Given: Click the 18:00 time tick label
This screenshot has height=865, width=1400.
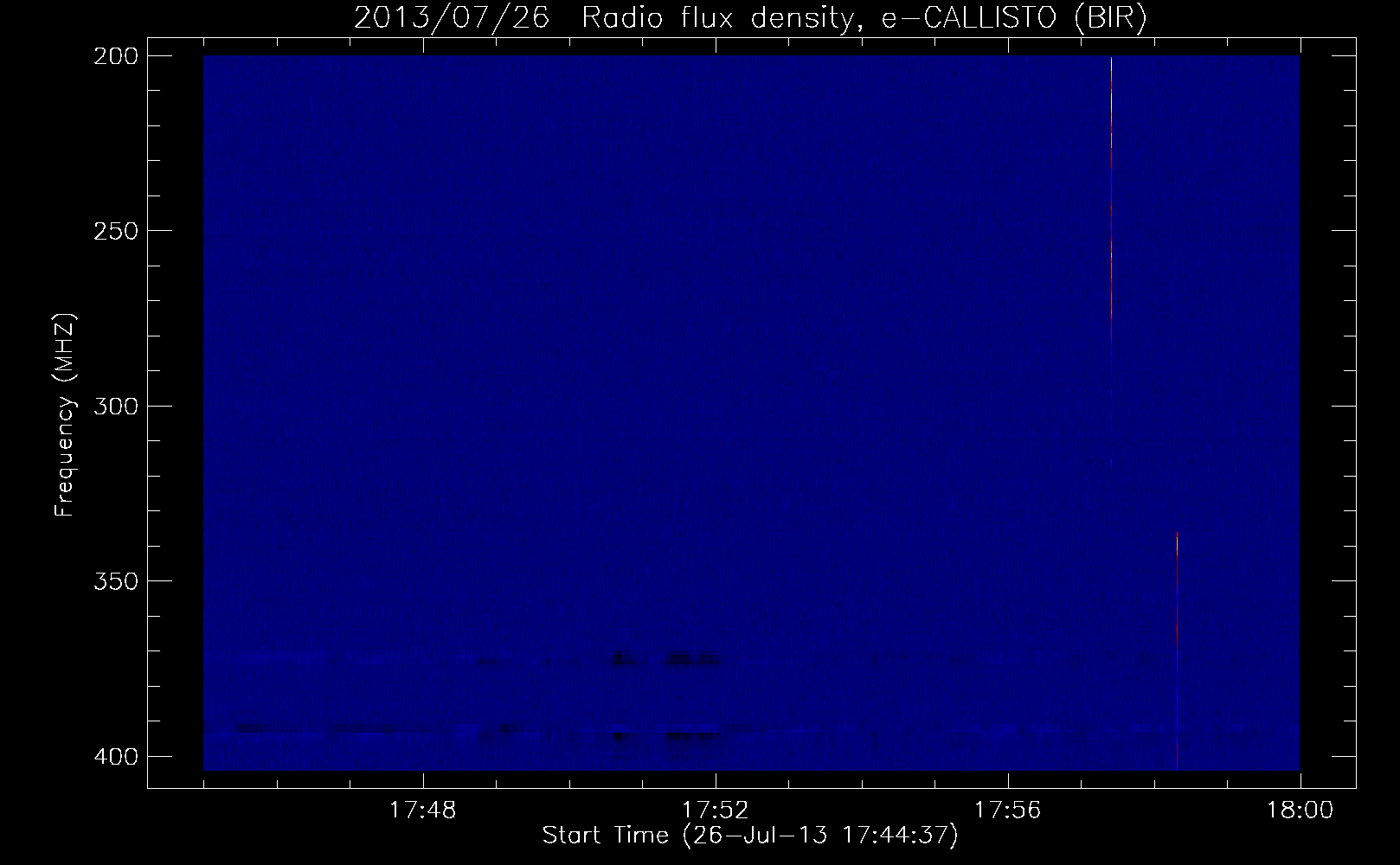Looking at the screenshot, I should (x=1300, y=811).
